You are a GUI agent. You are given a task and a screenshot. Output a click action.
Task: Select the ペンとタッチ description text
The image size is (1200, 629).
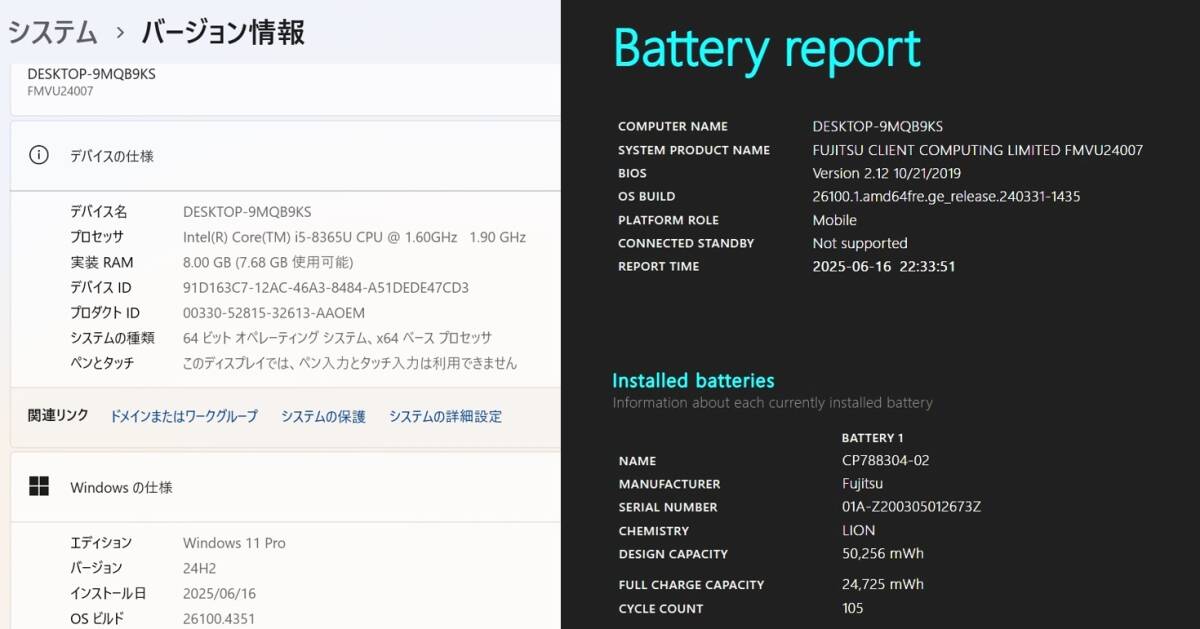[350, 363]
